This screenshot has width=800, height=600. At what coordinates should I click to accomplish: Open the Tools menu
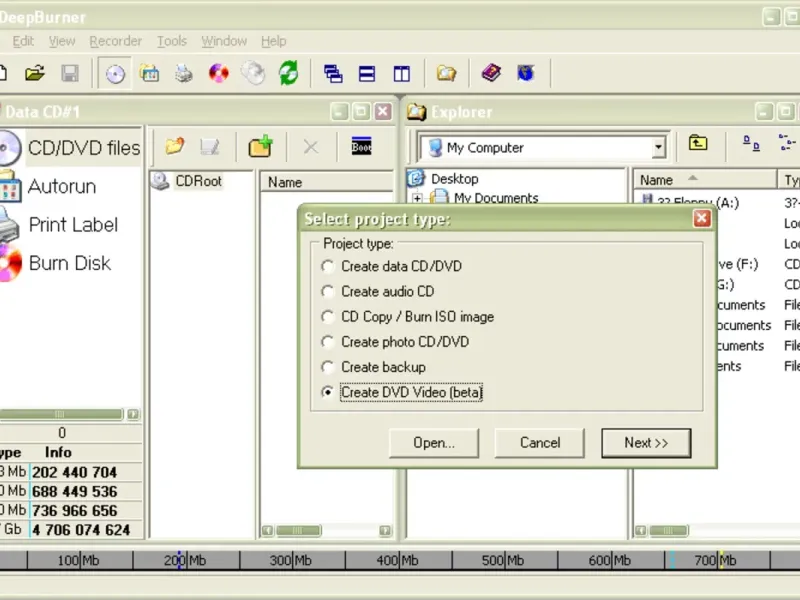(172, 41)
